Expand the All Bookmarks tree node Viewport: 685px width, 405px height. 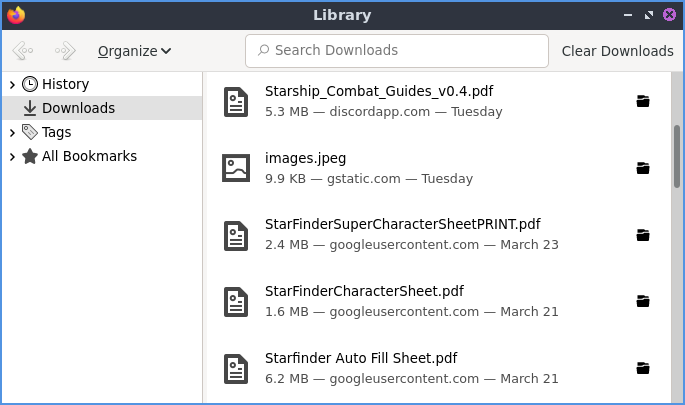point(11,157)
